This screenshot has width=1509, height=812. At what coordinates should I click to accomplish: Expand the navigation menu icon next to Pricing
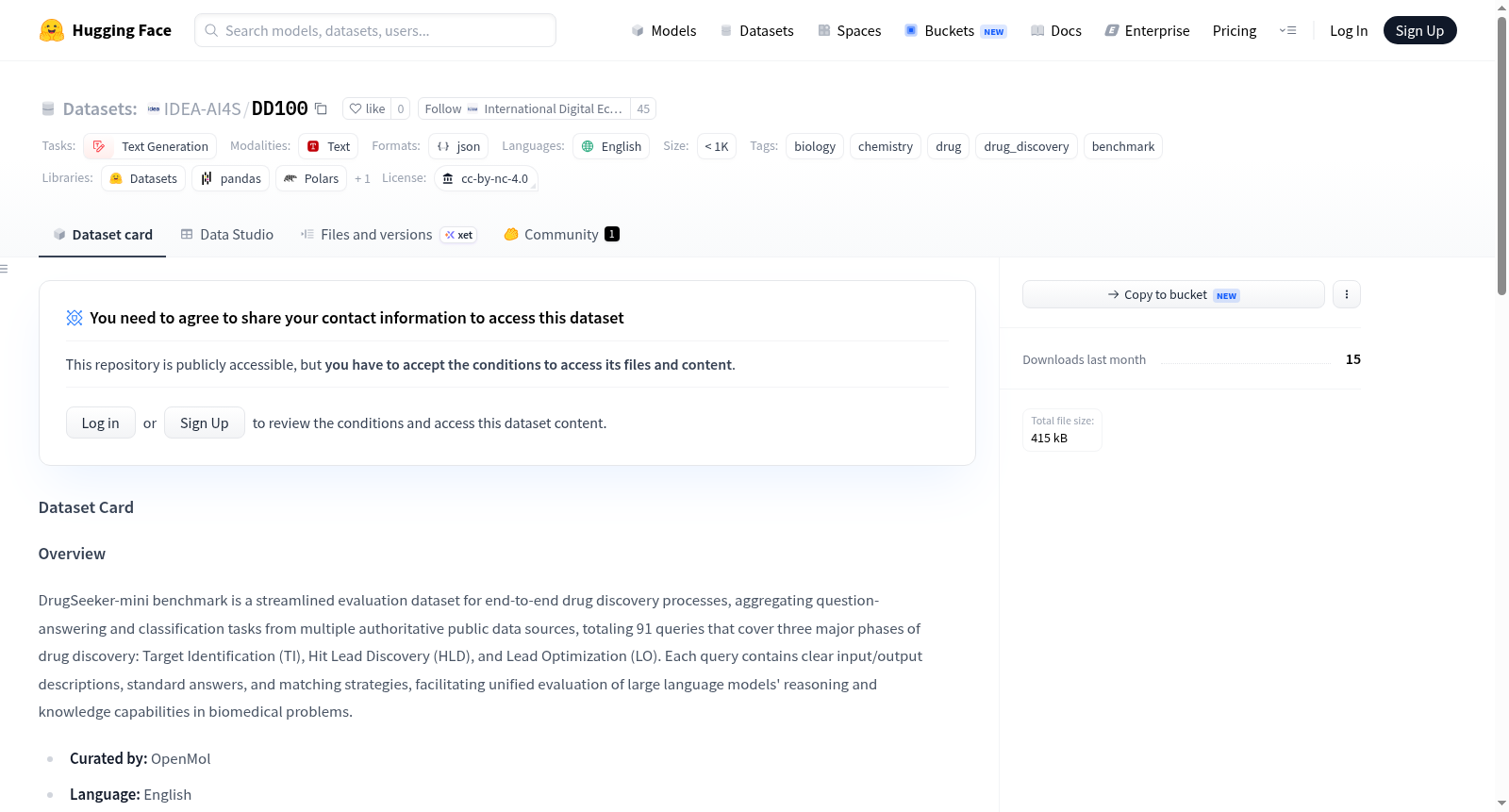click(x=1287, y=30)
